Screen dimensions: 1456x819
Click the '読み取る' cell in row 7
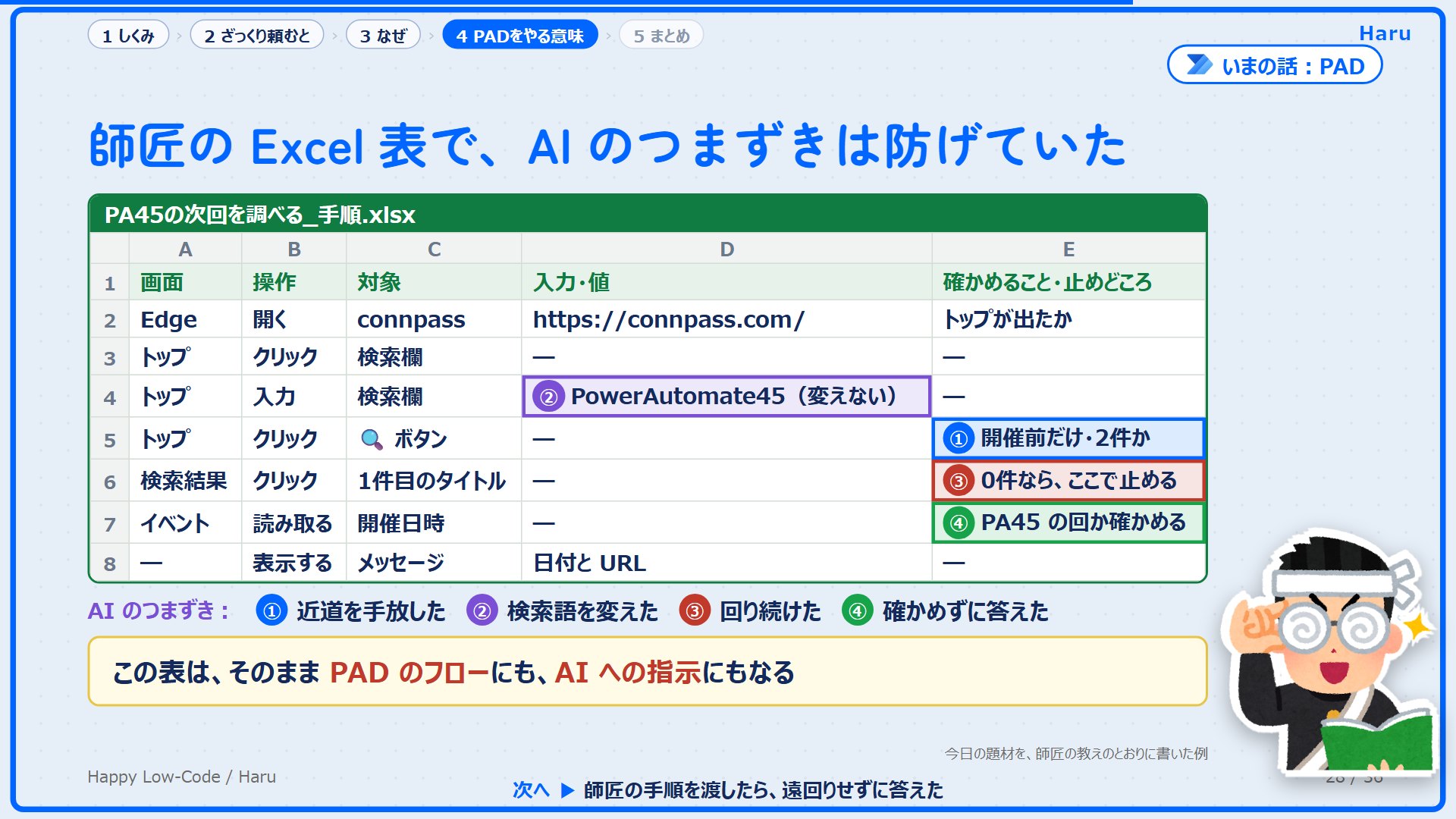pyautogui.click(x=293, y=523)
